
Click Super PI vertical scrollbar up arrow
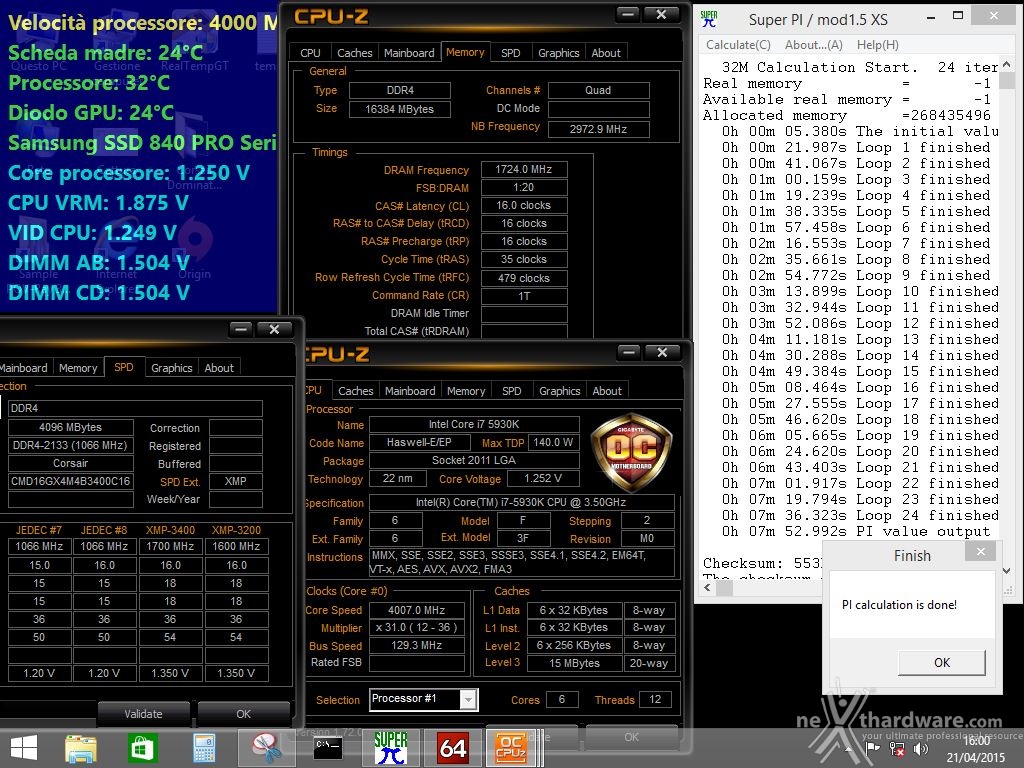pos(1007,64)
